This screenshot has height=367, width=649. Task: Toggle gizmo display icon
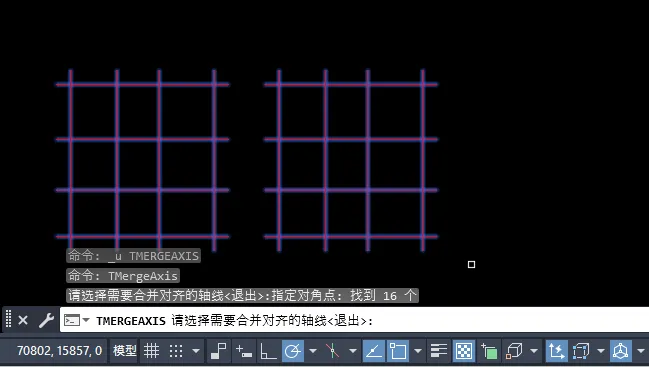point(620,351)
